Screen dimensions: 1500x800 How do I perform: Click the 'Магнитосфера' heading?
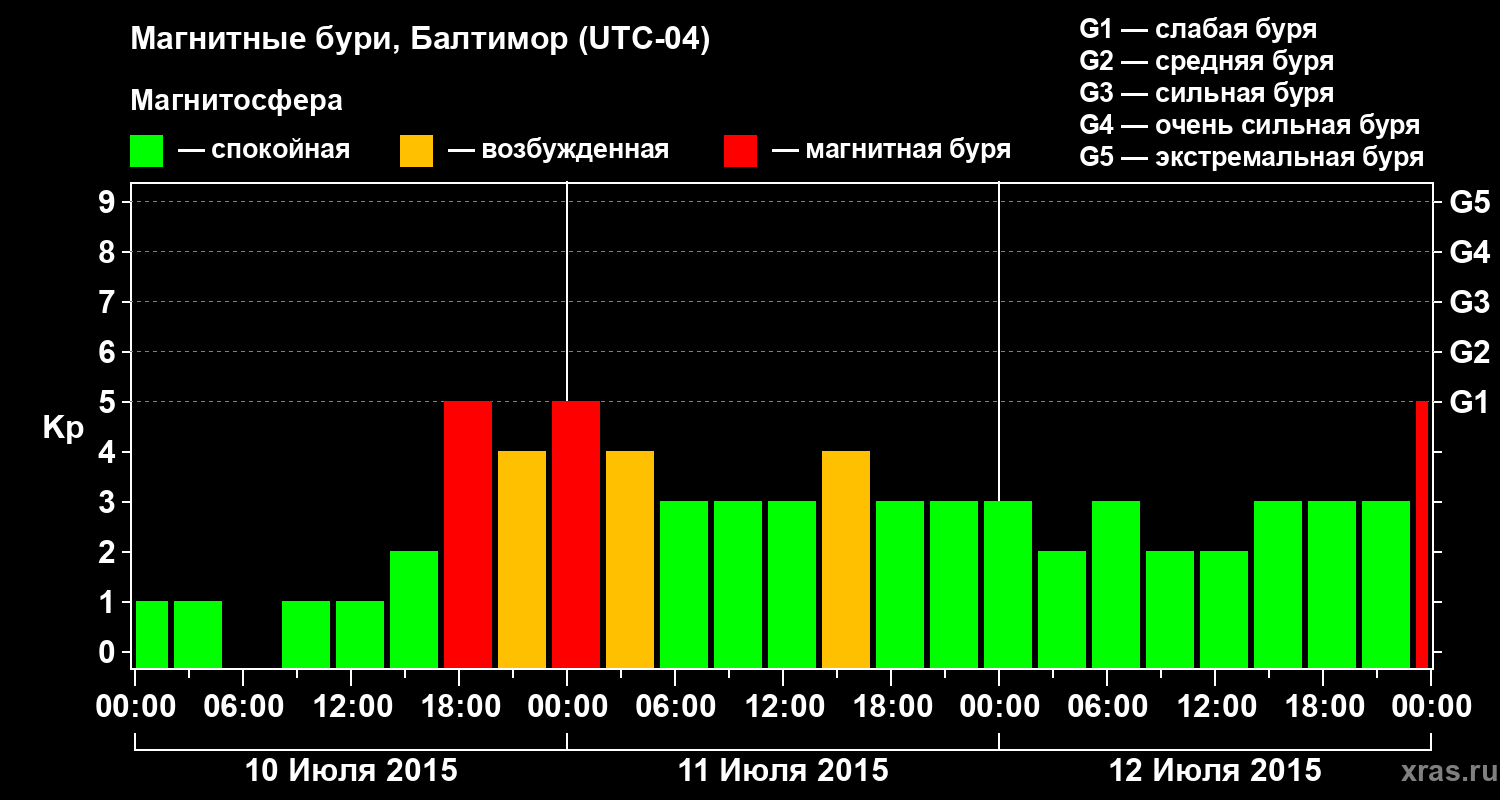(x=236, y=101)
